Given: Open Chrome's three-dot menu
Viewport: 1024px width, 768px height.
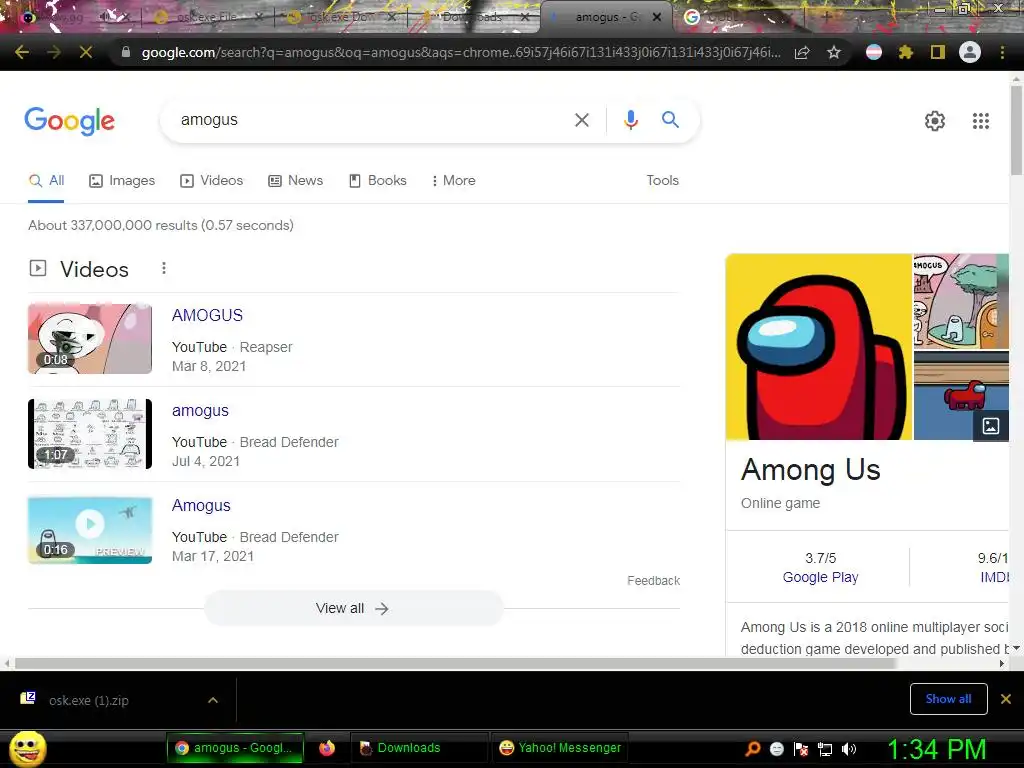Looking at the screenshot, I should coord(1002,52).
